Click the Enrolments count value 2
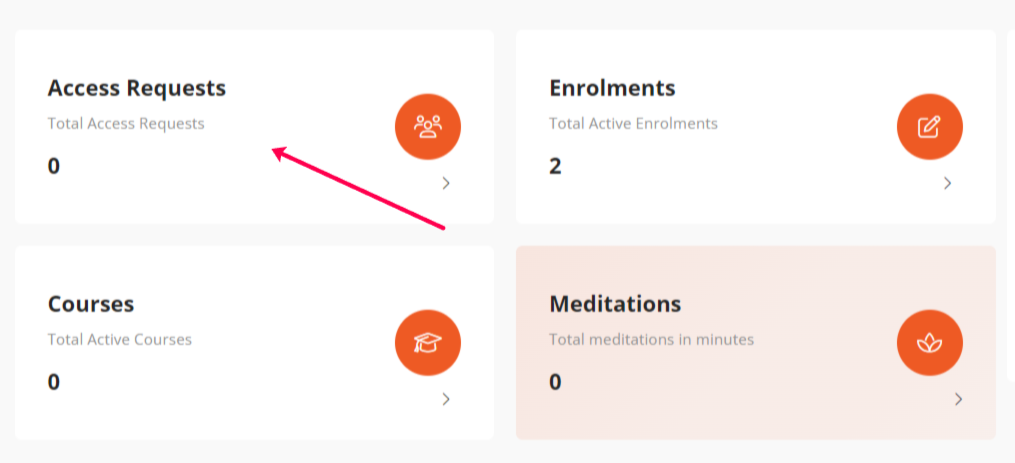The height and width of the screenshot is (463, 1015). pyautogui.click(x=555, y=166)
